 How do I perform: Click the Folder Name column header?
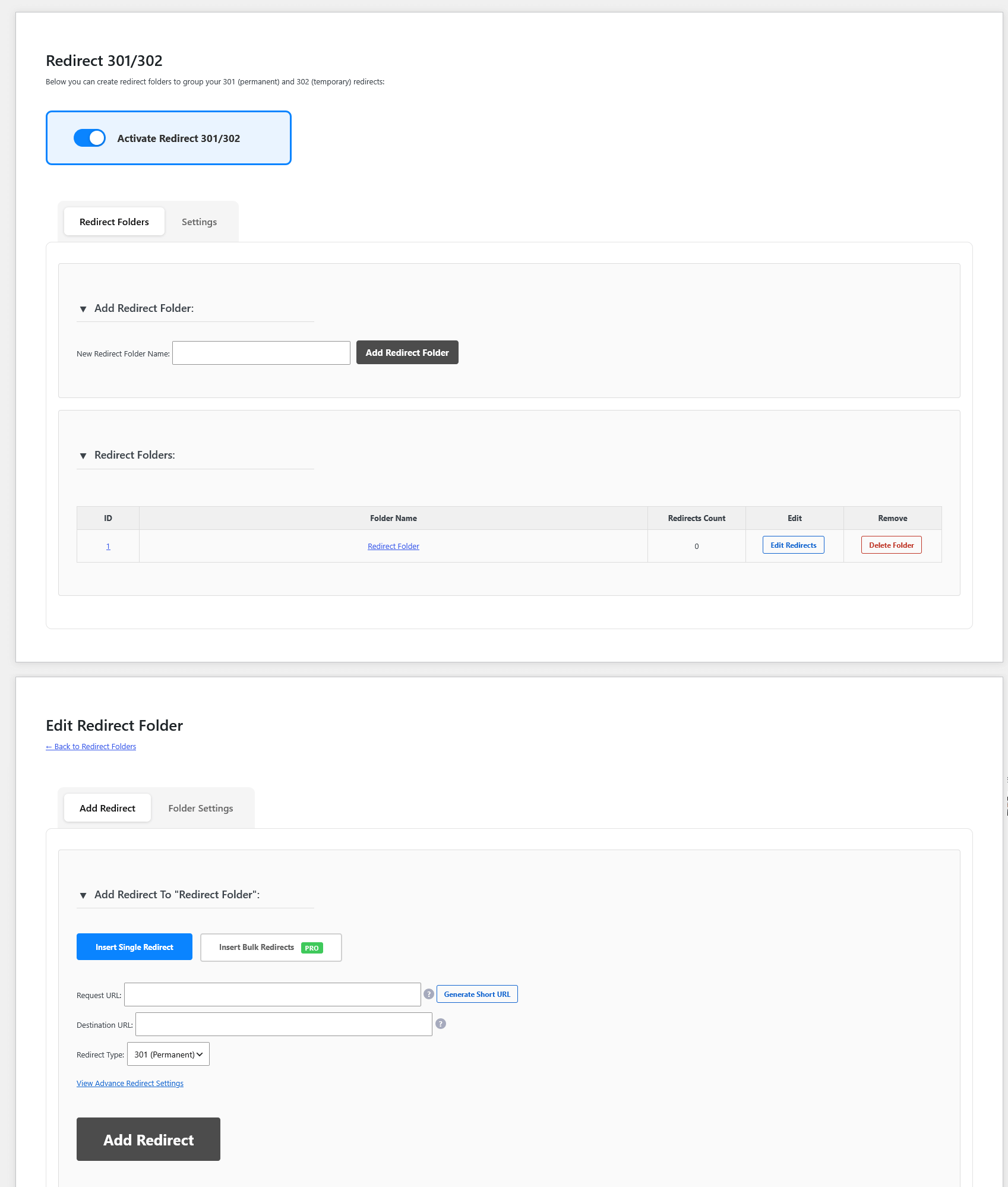coord(393,518)
